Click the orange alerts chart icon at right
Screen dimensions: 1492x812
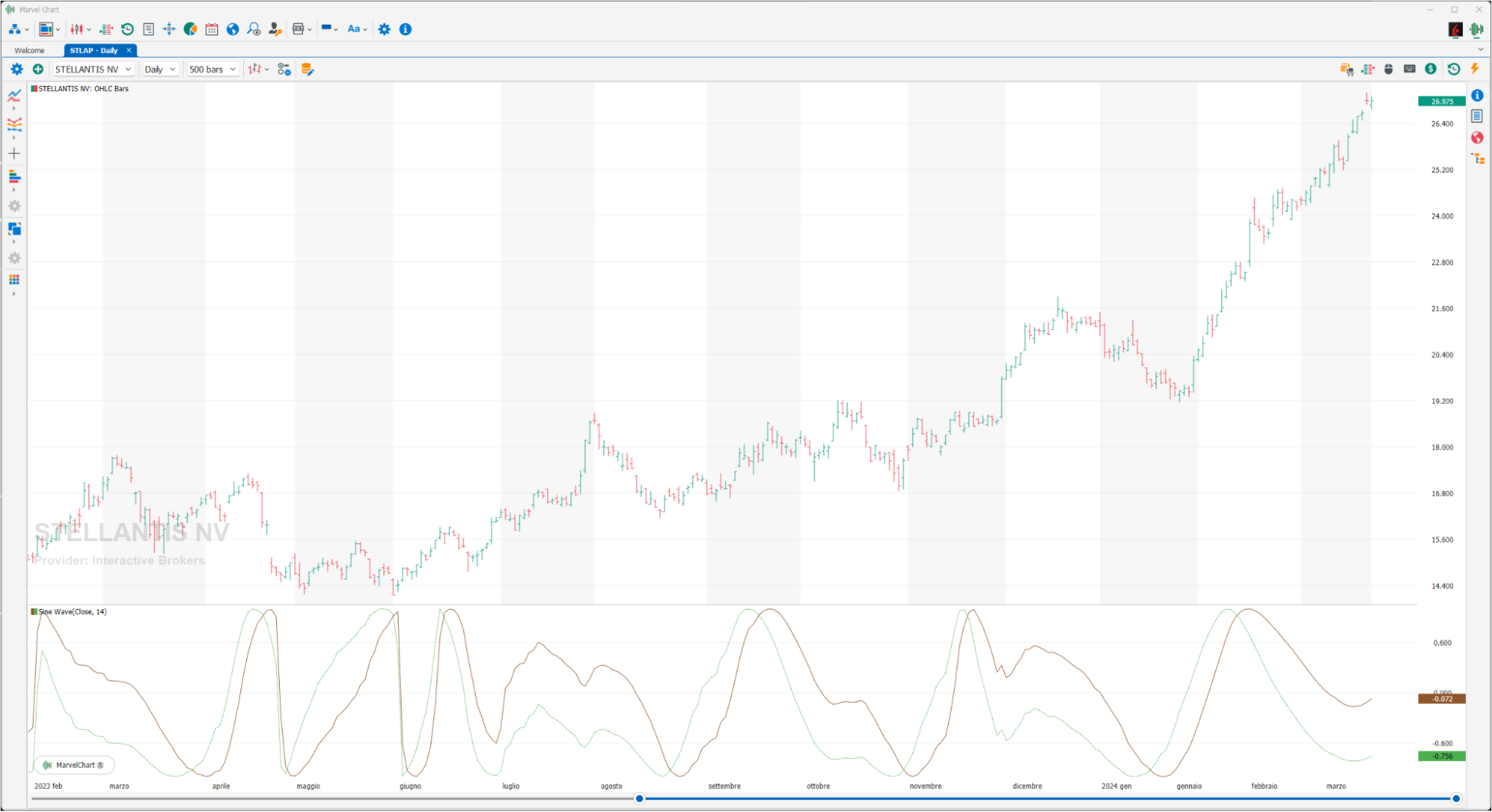point(1346,69)
